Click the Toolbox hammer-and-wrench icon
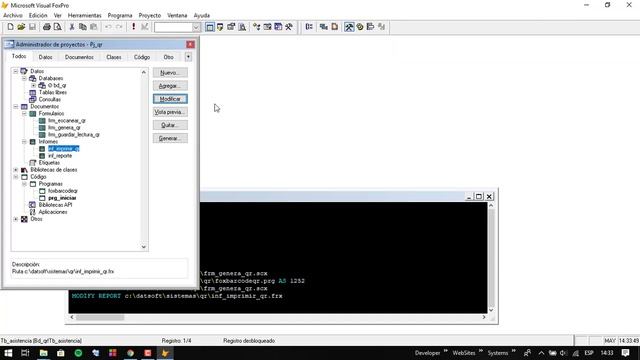The width and height of the screenshot is (640, 360). tap(289, 27)
